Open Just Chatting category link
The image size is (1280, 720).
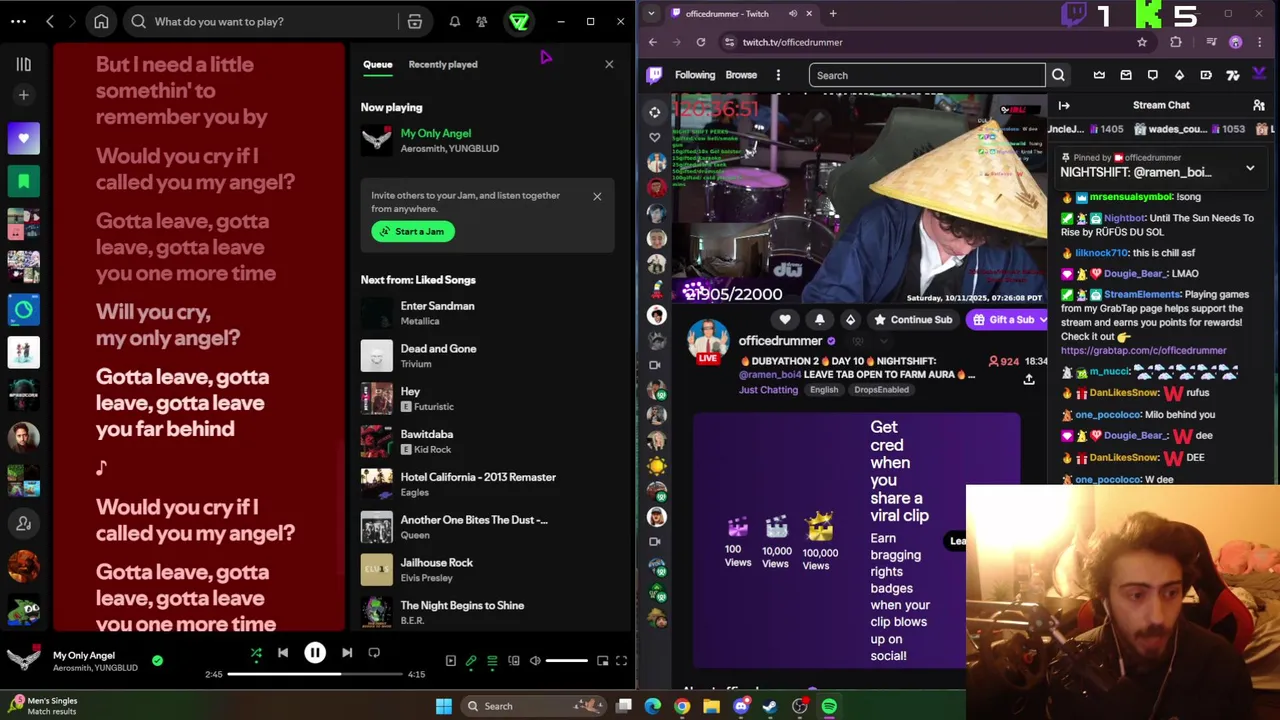pos(768,390)
